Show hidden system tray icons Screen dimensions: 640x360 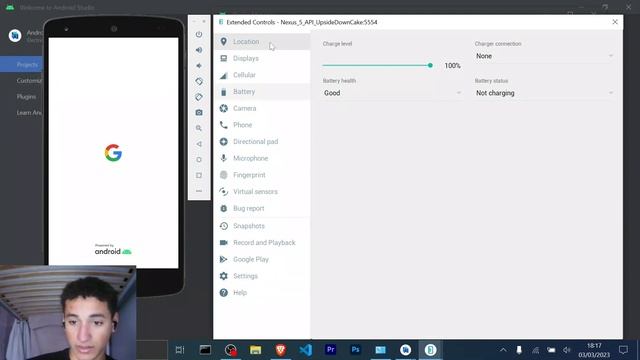pyautogui.click(x=503, y=350)
